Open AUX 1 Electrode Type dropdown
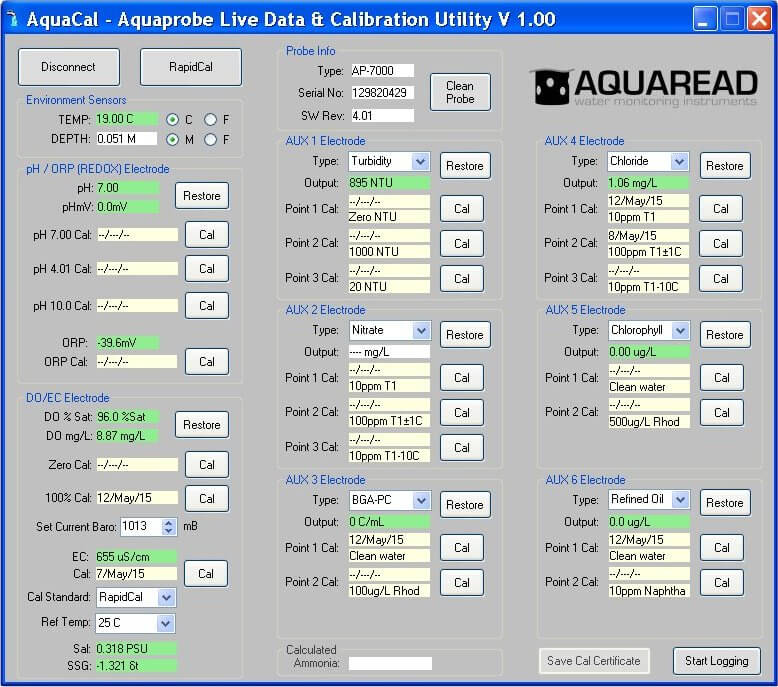The height and width of the screenshot is (687, 778). pyautogui.click(x=420, y=161)
